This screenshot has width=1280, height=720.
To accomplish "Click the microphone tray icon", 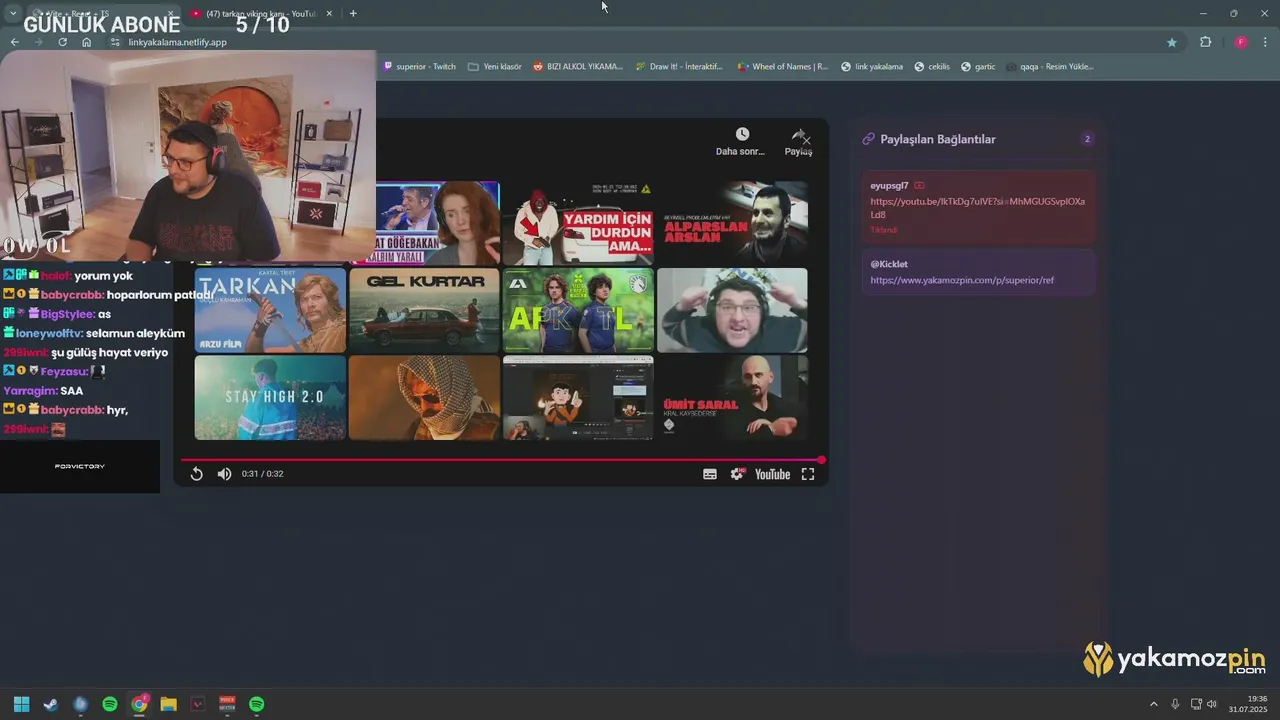I will pos(1175,704).
